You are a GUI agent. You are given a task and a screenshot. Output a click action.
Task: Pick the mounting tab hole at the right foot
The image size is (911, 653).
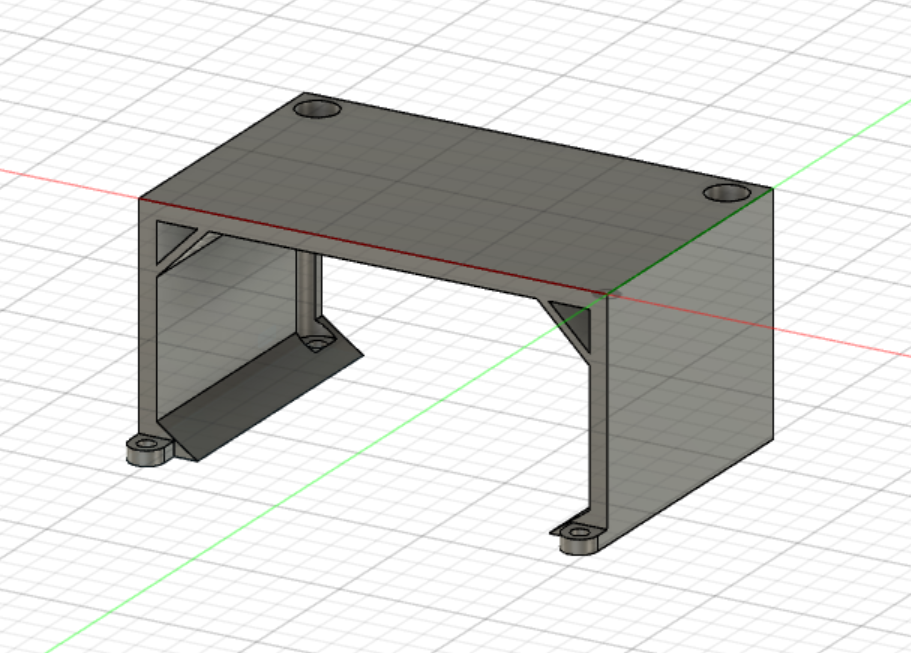(x=579, y=532)
